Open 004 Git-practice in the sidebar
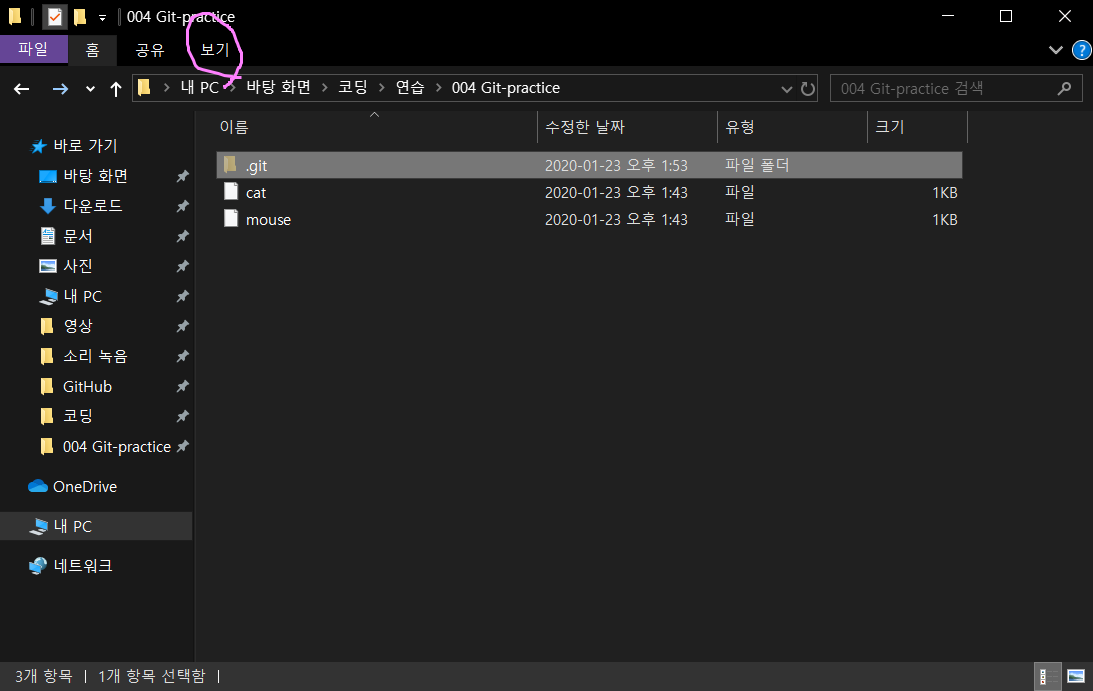The image size is (1093, 691). tap(117, 446)
